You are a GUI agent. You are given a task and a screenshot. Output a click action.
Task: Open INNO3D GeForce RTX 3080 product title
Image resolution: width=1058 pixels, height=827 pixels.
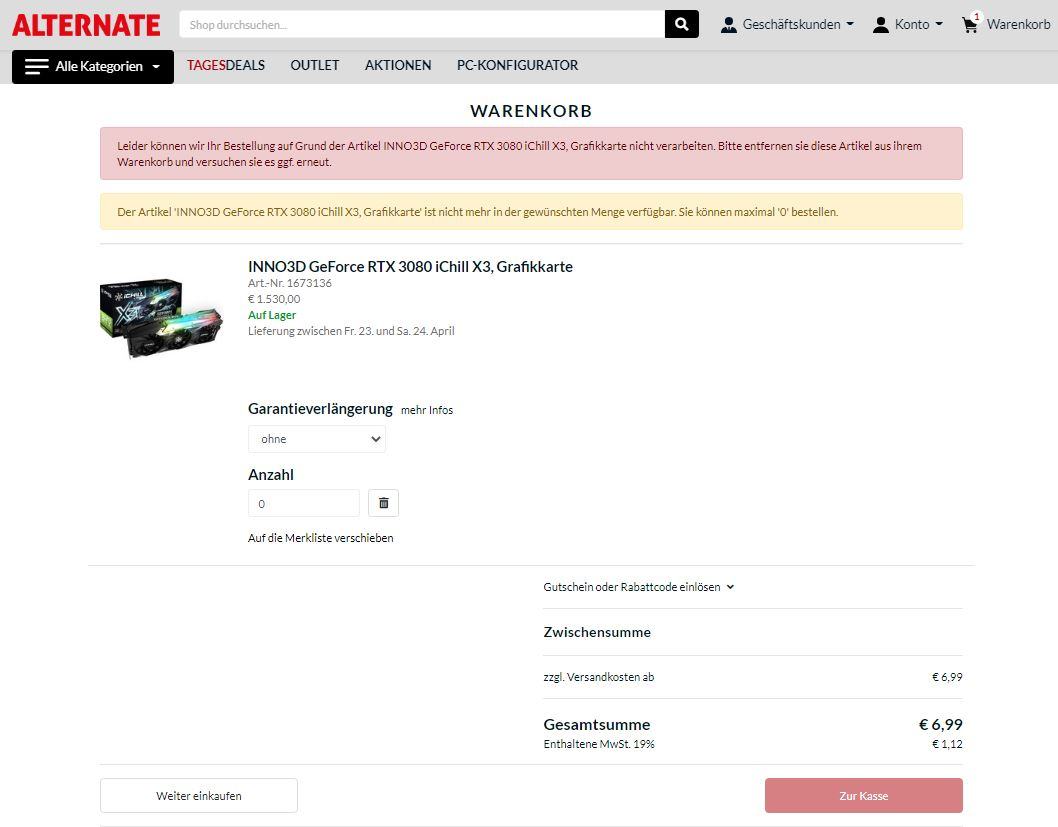click(410, 266)
